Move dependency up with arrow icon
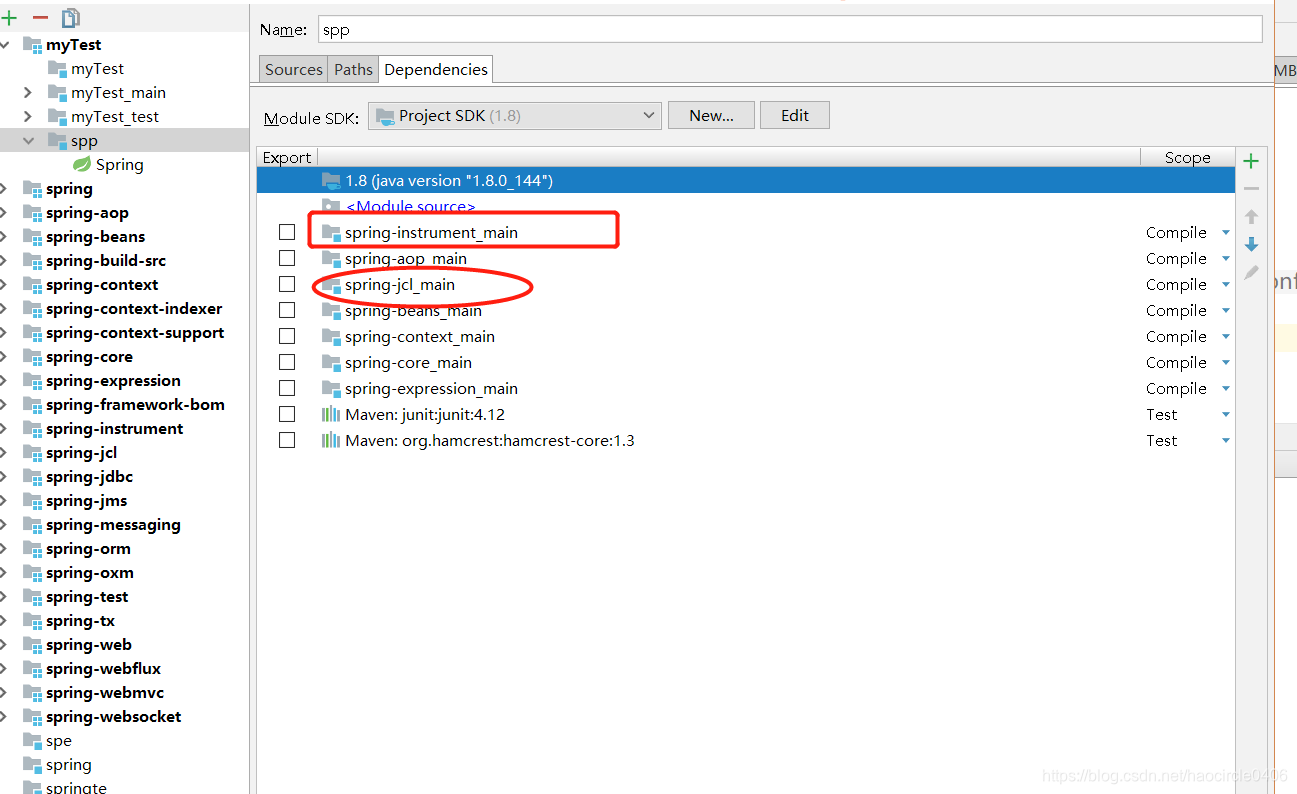This screenshot has height=794, width=1297. click(1251, 216)
